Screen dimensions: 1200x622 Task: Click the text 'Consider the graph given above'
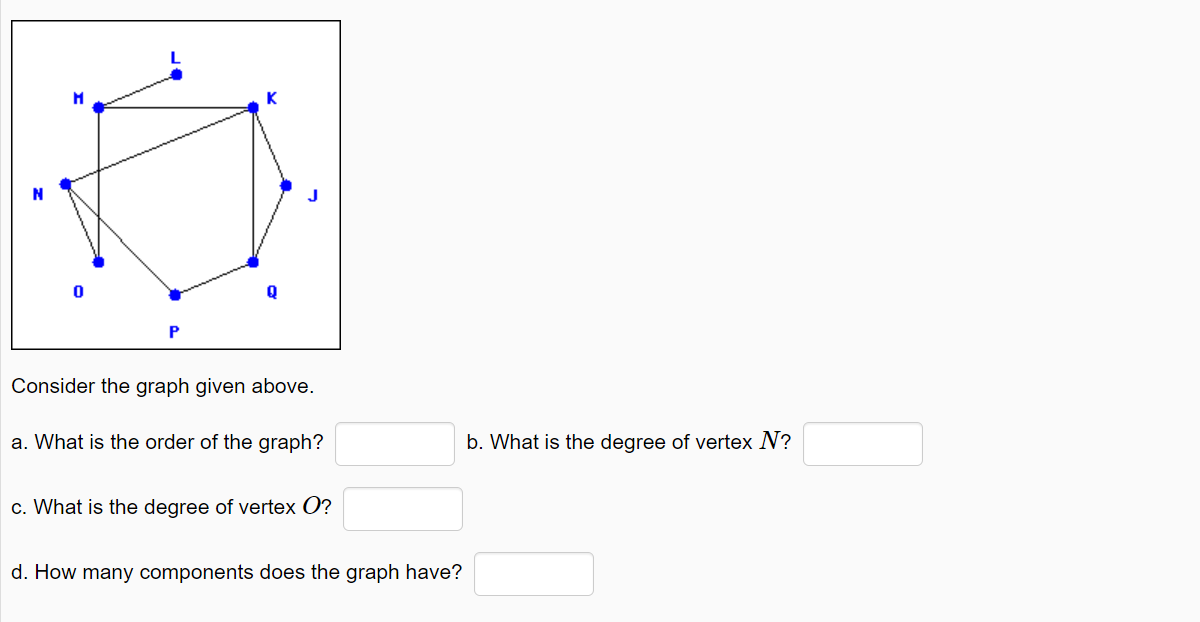[x=162, y=386]
